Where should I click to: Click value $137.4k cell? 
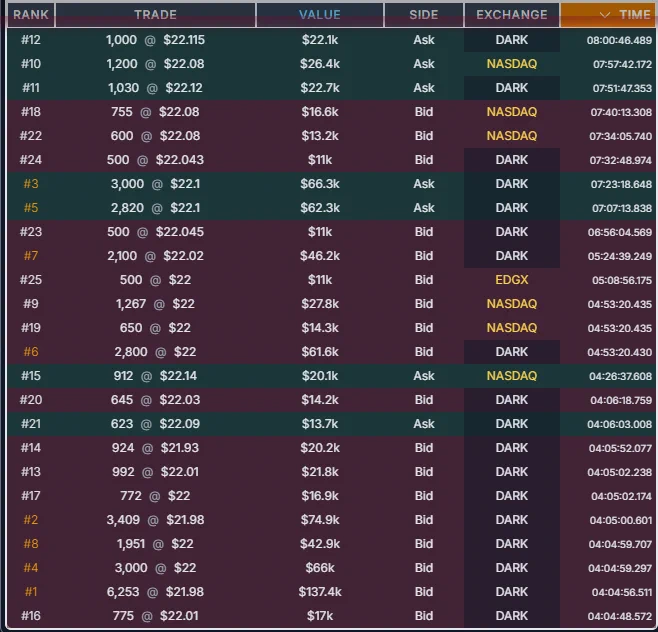320,592
